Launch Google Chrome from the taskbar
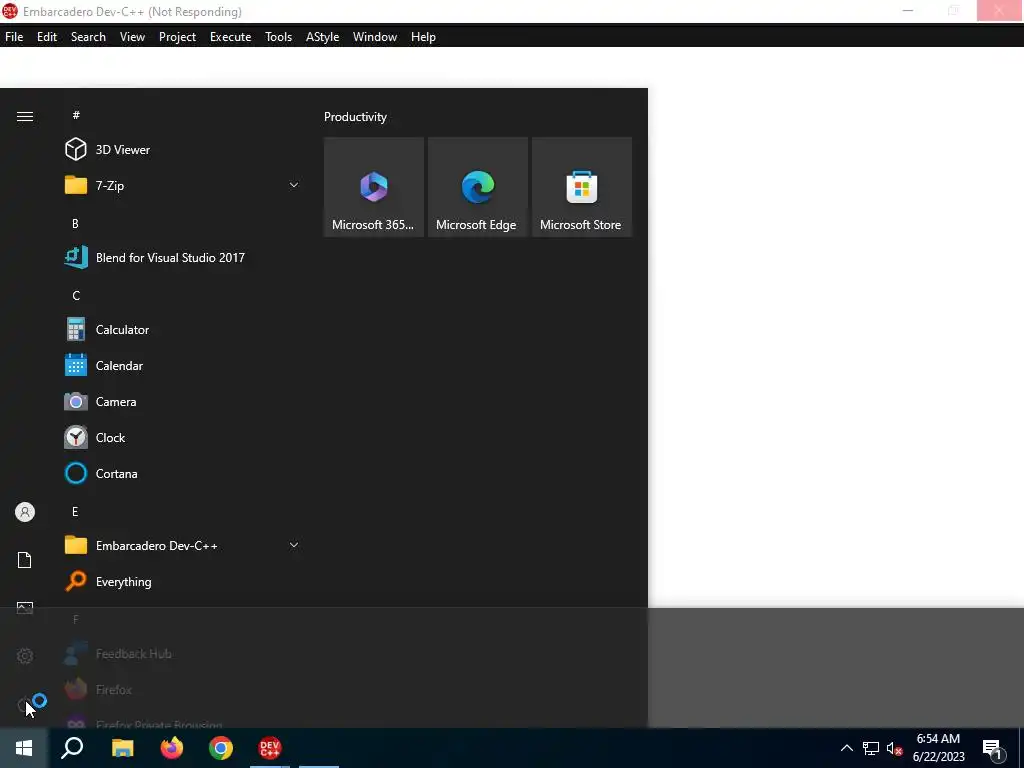The height and width of the screenshot is (768, 1024). pos(221,748)
